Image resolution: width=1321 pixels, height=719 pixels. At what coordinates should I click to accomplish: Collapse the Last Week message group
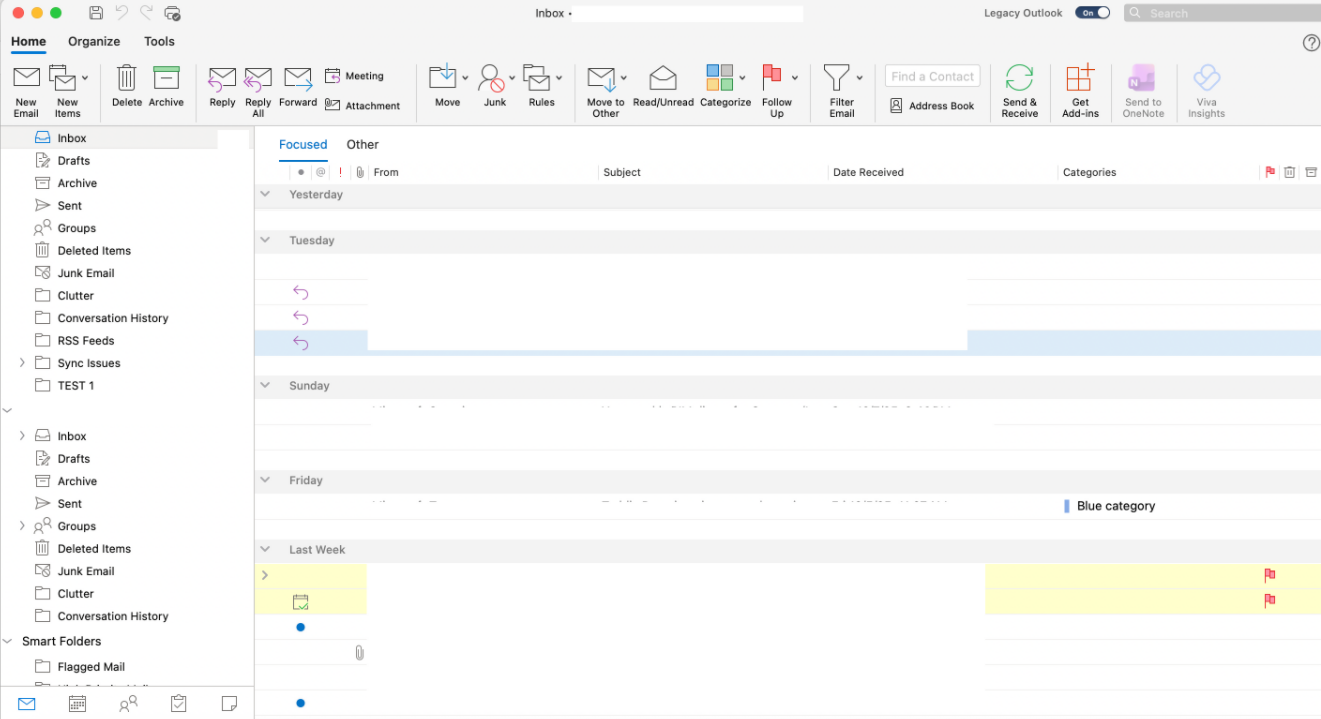click(265, 549)
